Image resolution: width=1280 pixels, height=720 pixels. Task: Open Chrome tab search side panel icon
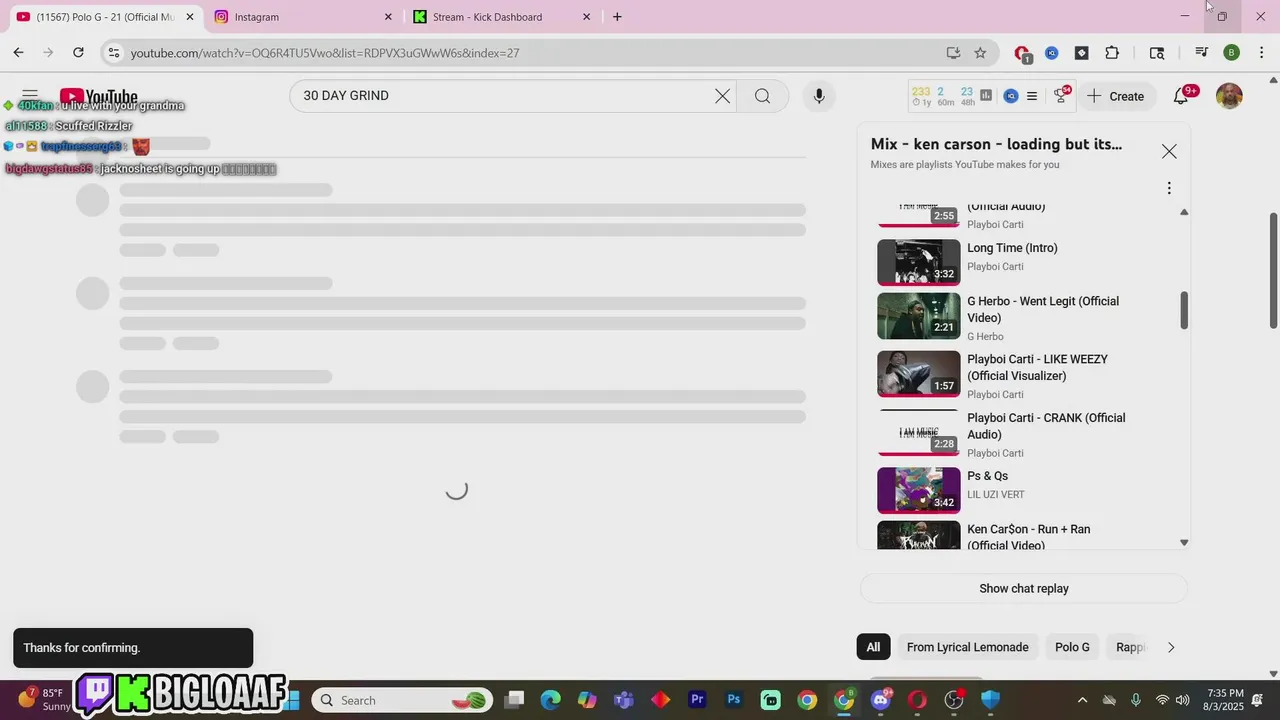click(x=1157, y=53)
